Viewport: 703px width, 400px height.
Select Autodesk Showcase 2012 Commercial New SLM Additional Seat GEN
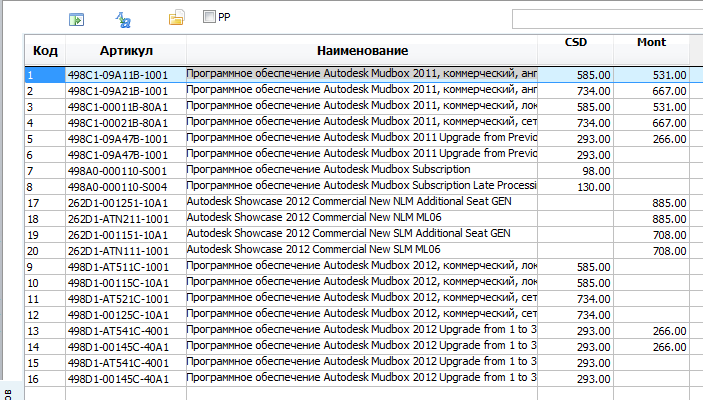tap(348, 233)
